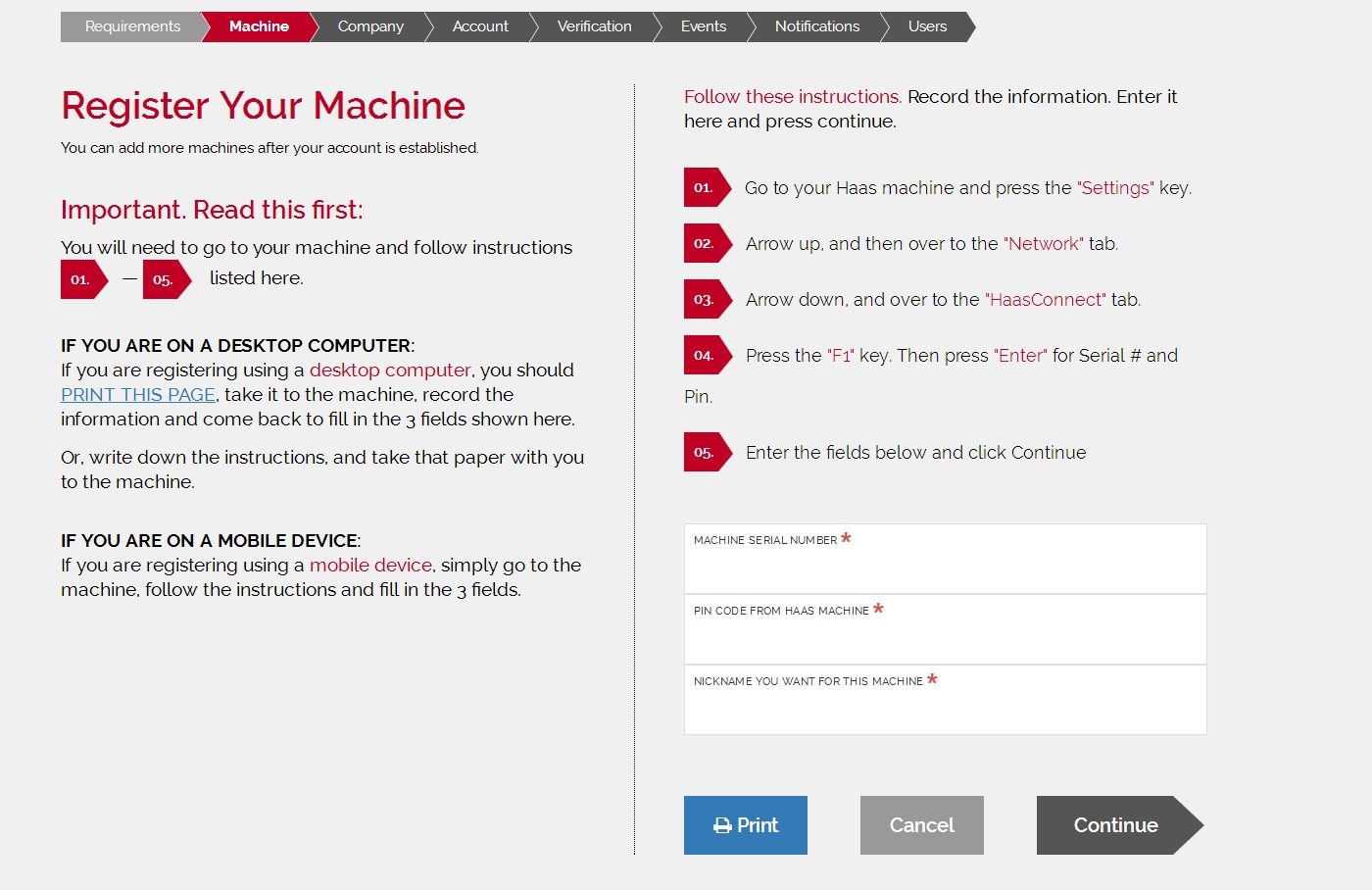1372x890 pixels.
Task: Click the 'Follow these instructions.' red text
Action: (x=793, y=96)
